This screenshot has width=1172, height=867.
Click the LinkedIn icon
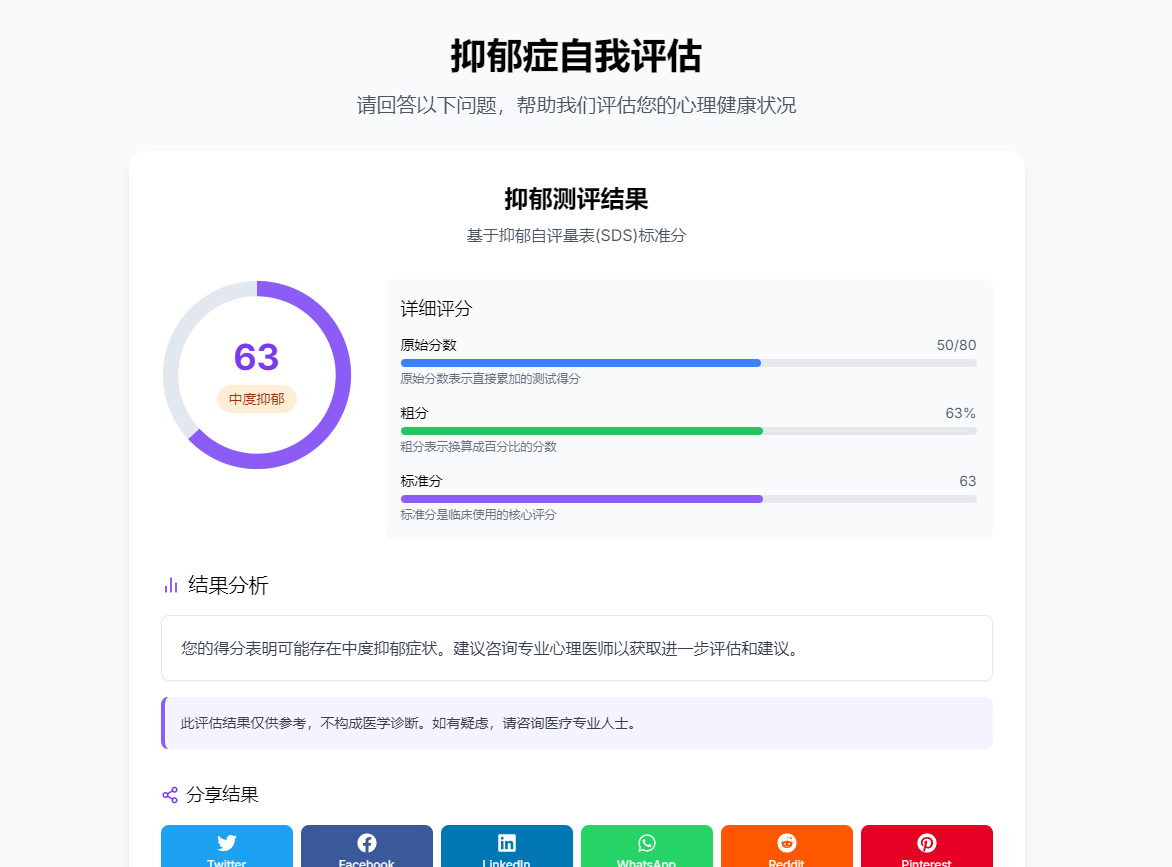coord(506,843)
